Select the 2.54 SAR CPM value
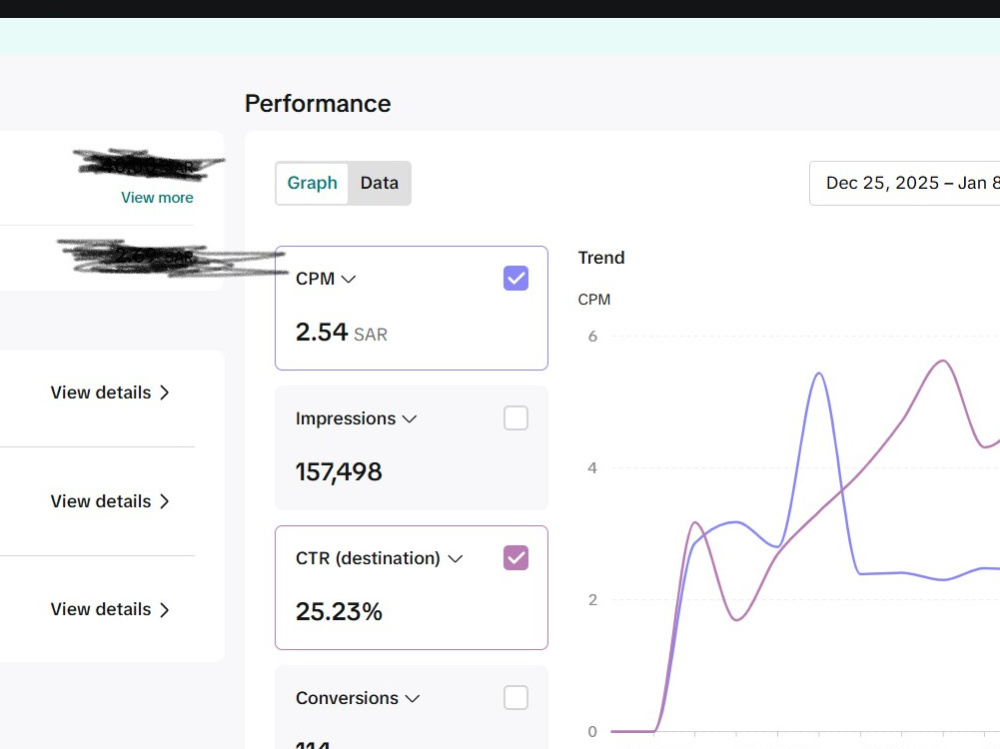 click(x=341, y=332)
